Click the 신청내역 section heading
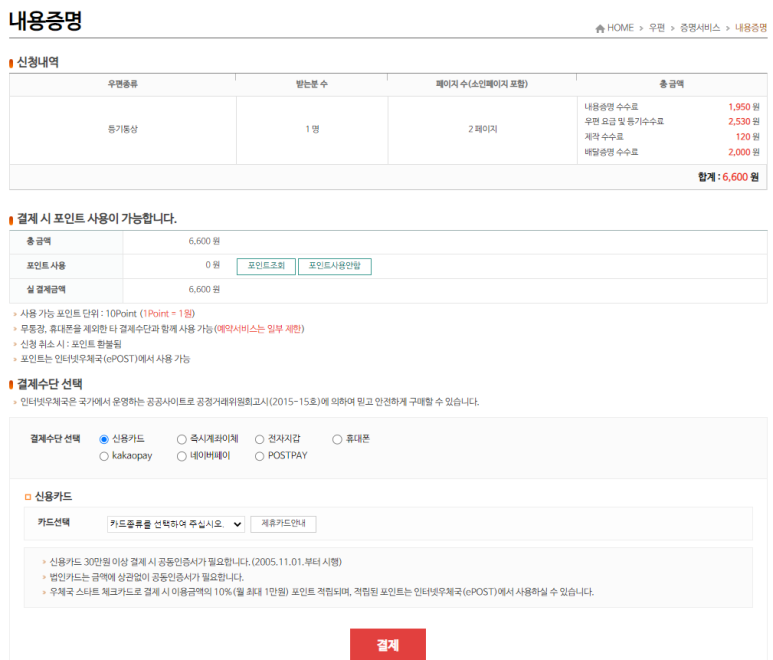The height and width of the screenshot is (660, 773). [x=38, y=62]
